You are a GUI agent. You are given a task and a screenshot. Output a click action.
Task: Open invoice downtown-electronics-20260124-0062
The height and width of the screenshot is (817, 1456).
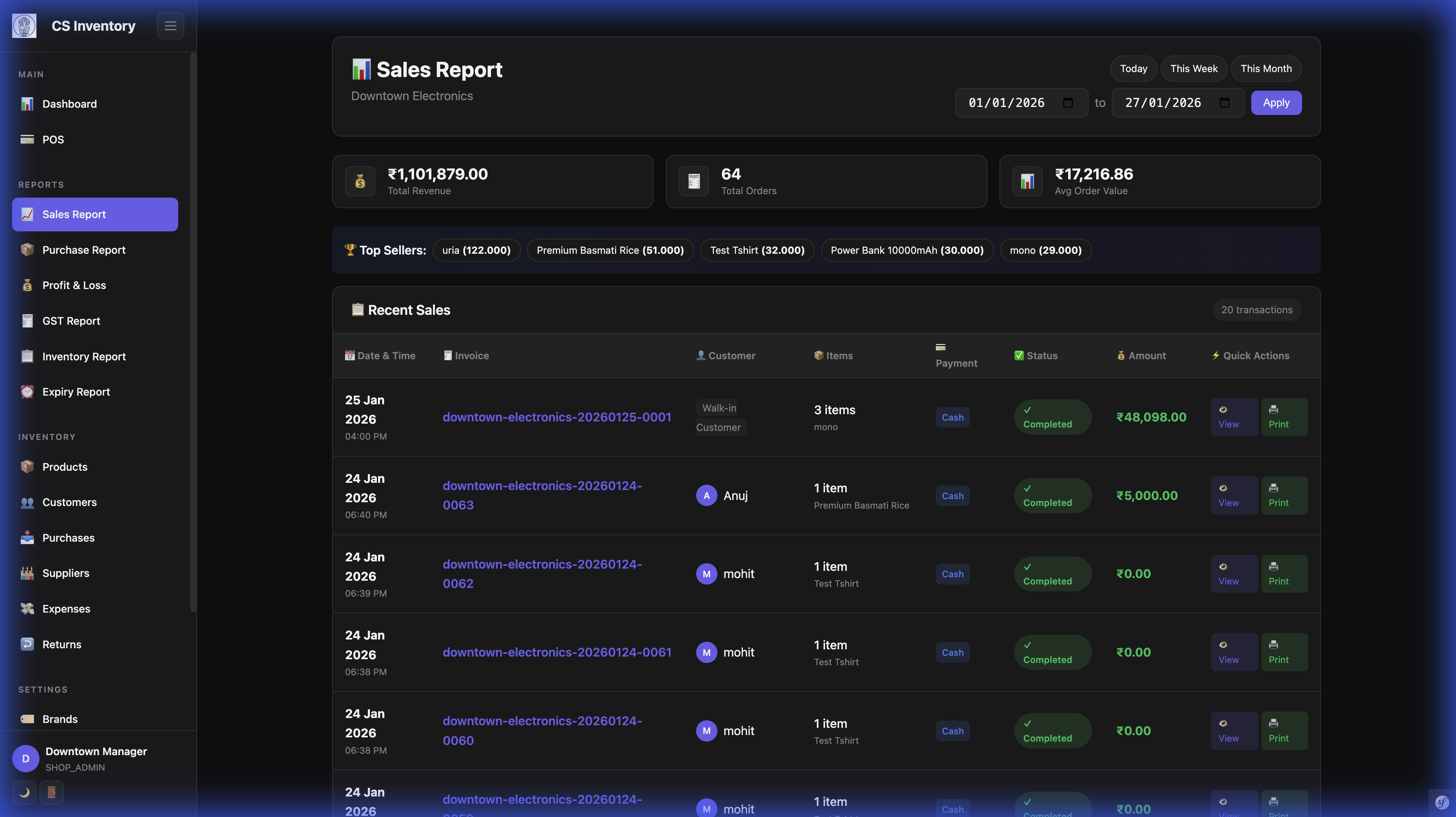pyautogui.click(x=542, y=574)
